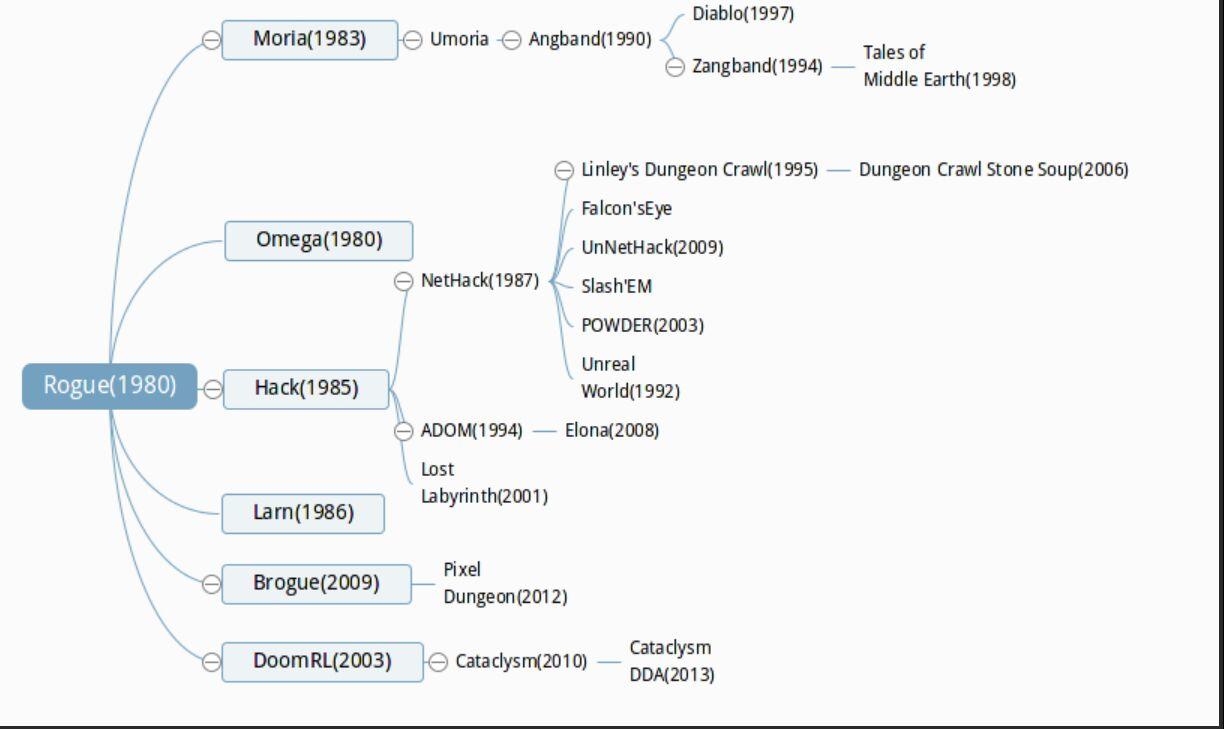The height and width of the screenshot is (729, 1224).
Task: Select the DoomRL(2003) node
Action: click(x=322, y=662)
